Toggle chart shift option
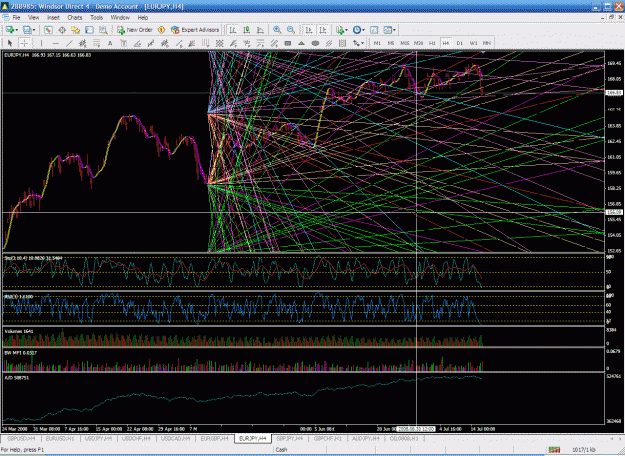The width and height of the screenshot is (625, 456). point(323,30)
